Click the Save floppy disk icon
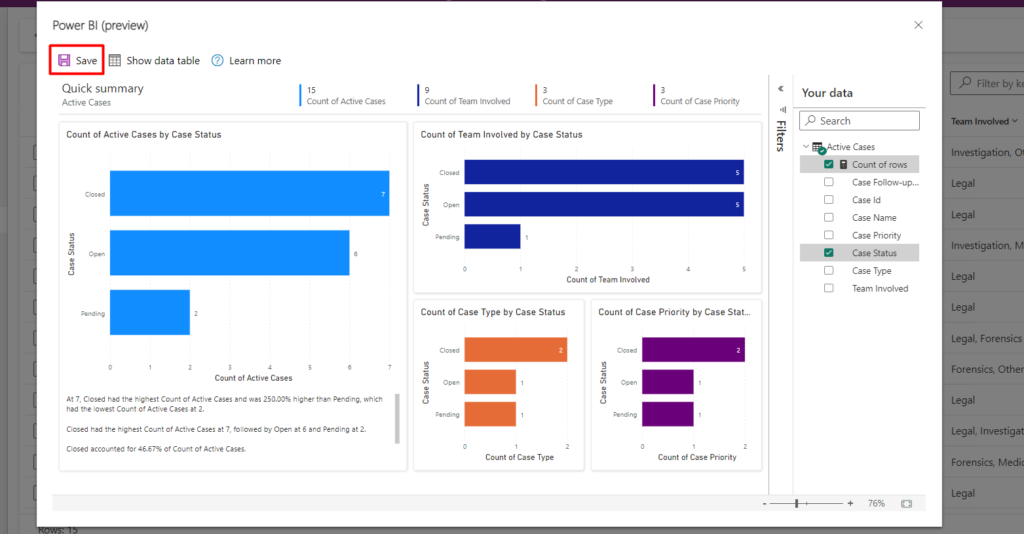 tap(64, 61)
